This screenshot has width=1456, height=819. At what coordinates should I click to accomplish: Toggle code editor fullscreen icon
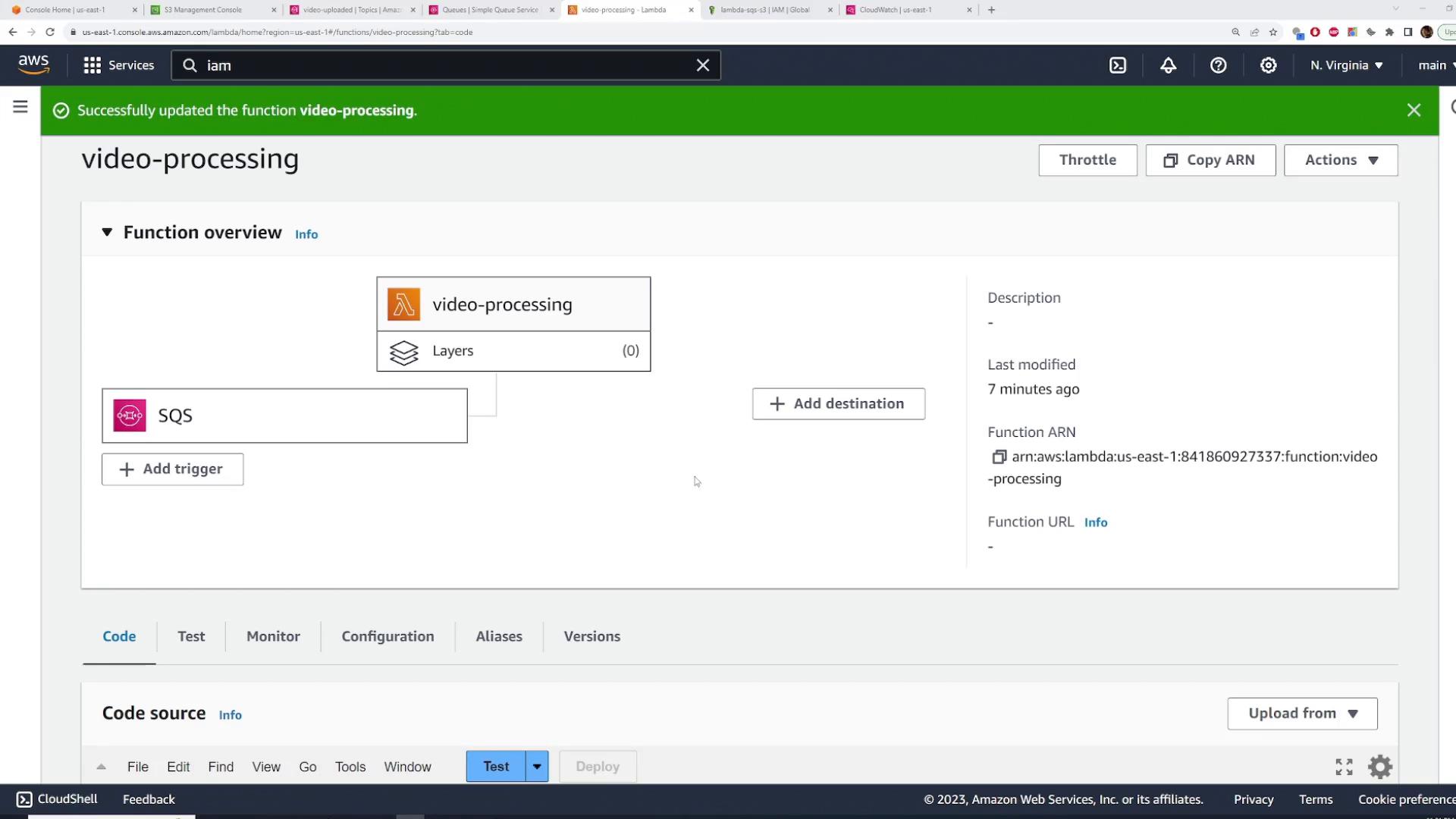[1344, 767]
